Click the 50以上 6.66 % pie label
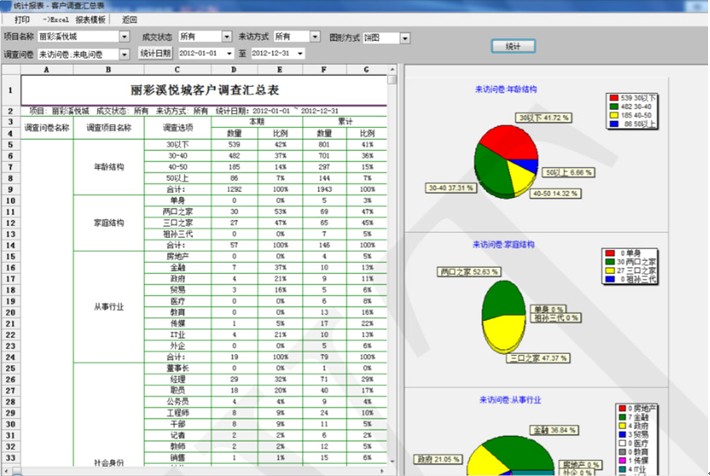Image resolution: width=710 pixels, height=476 pixels. tap(569, 172)
